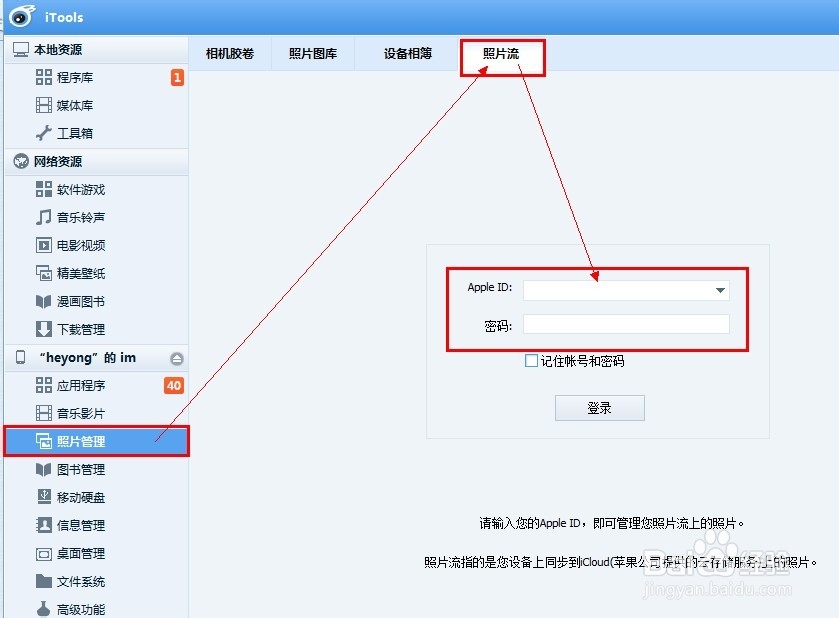Select 移动硬盘 text in sidebar
The width and height of the screenshot is (839, 618).
coord(81,498)
